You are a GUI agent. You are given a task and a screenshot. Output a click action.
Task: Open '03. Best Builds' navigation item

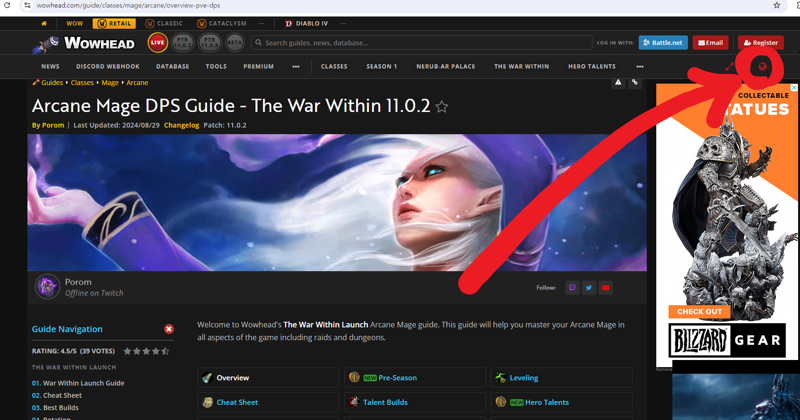pyautogui.click(x=55, y=408)
